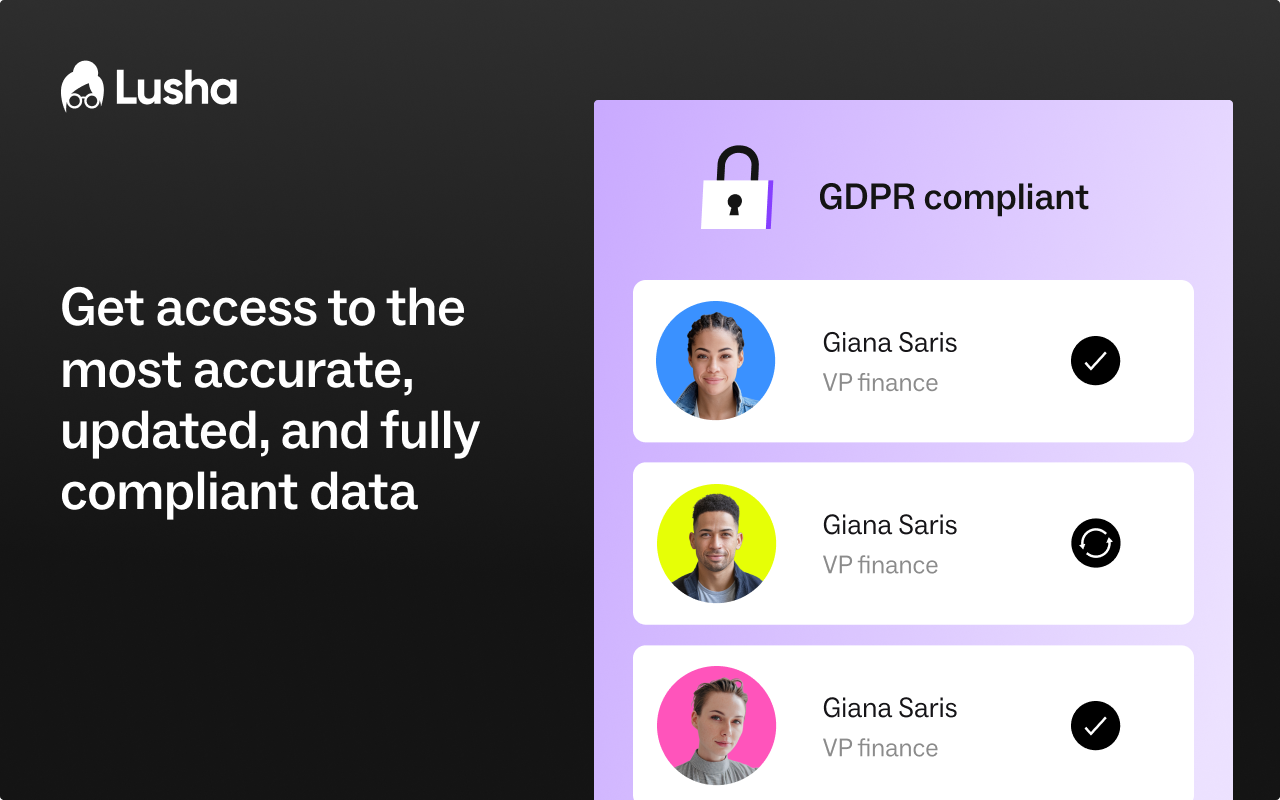This screenshot has height=800, width=1280.
Task: Click the headline line 'updated, and fully'
Action: [x=271, y=432]
